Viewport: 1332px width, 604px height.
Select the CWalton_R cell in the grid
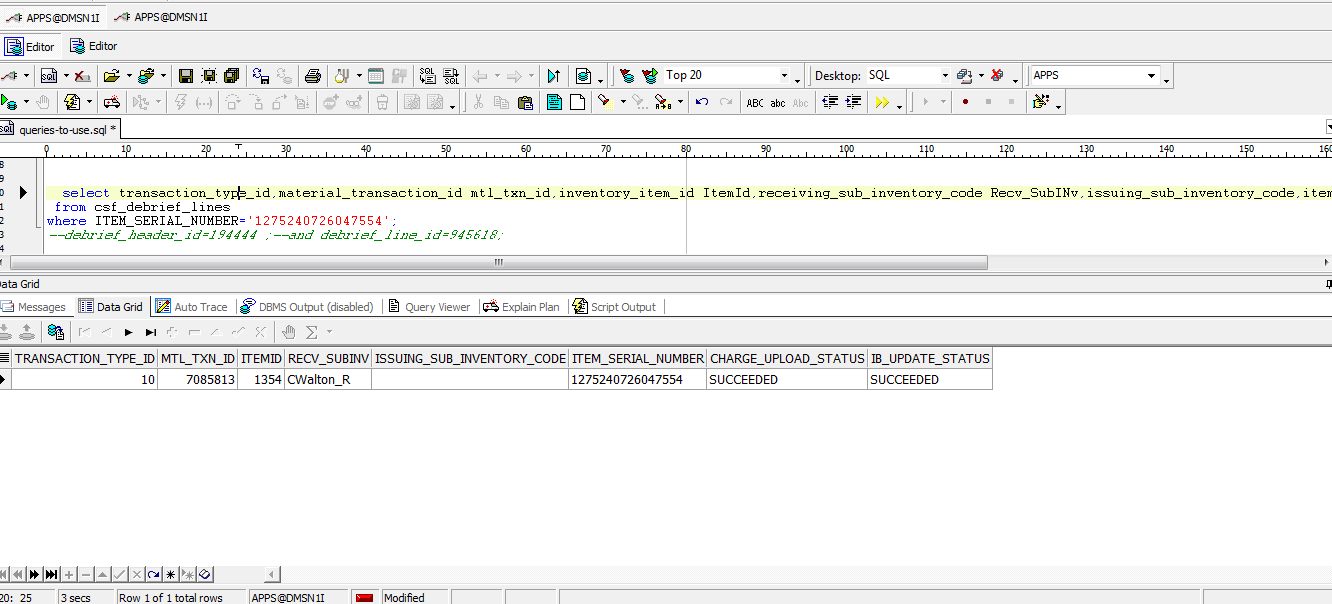pos(327,379)
